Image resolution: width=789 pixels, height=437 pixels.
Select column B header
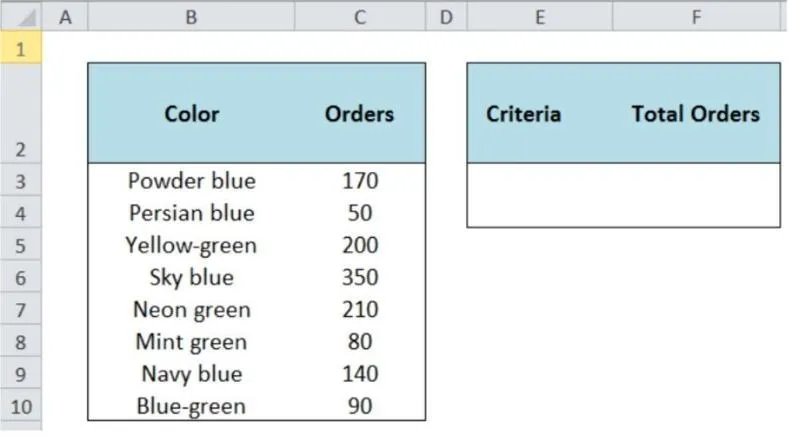click(191, 16)
